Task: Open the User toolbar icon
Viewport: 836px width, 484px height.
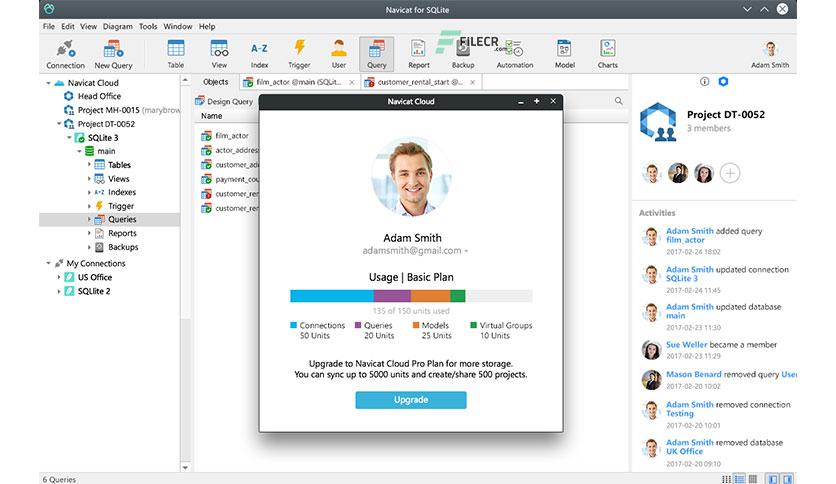Action: pos(339,54)
